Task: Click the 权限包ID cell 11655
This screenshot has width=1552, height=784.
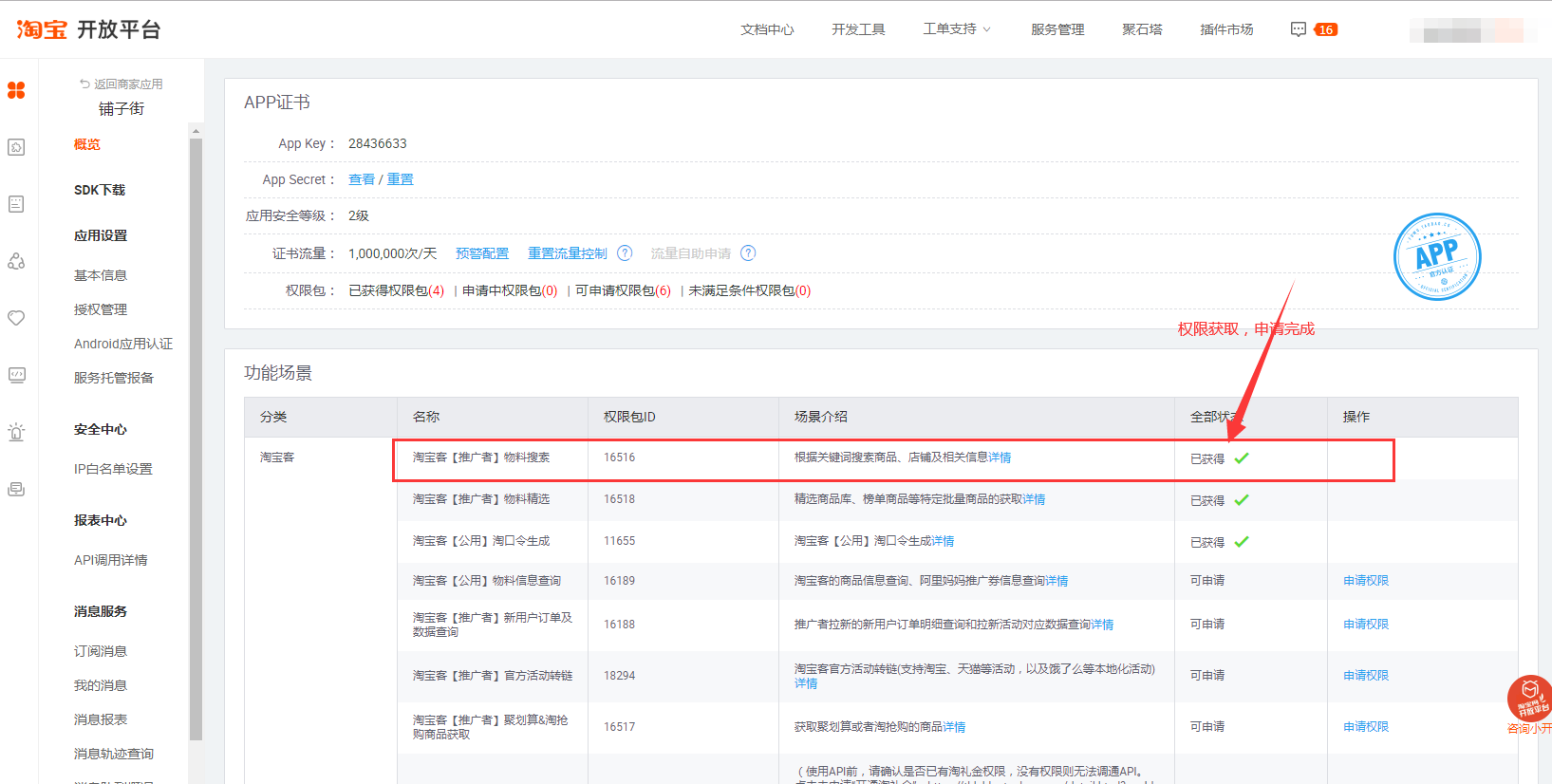Action: point(620,541)
